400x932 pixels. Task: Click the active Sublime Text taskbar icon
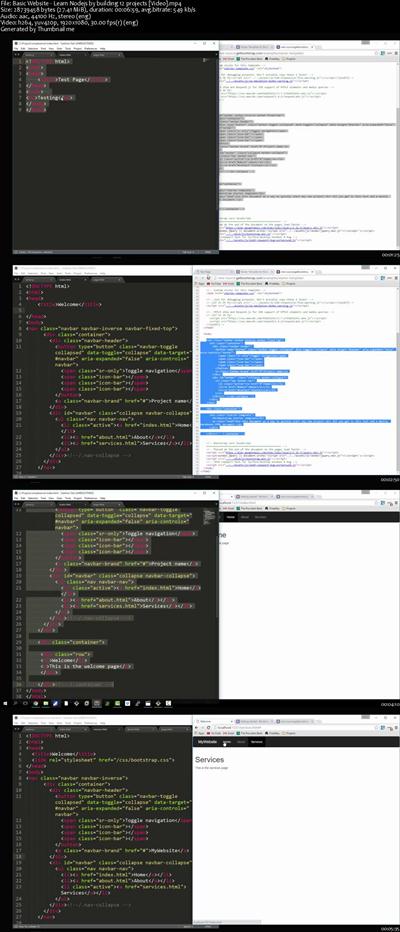coord(97,703)
